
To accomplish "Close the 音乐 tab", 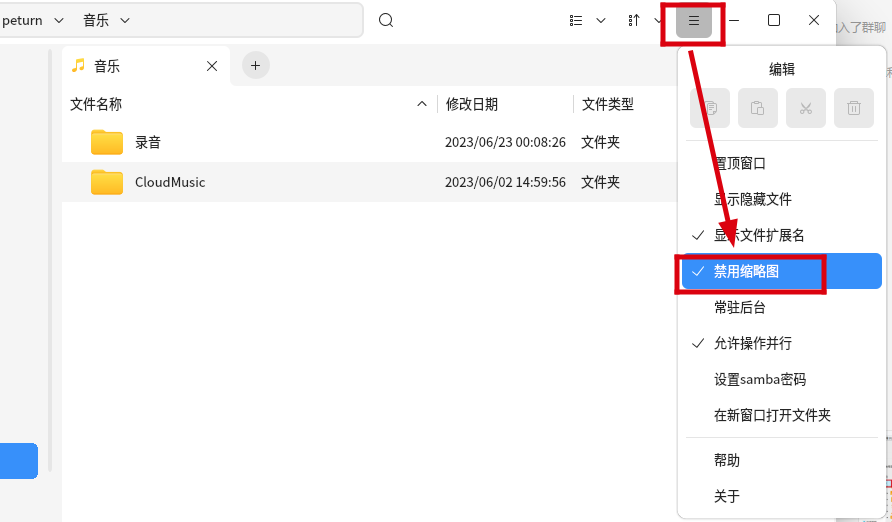I will [x=212, y=66].
